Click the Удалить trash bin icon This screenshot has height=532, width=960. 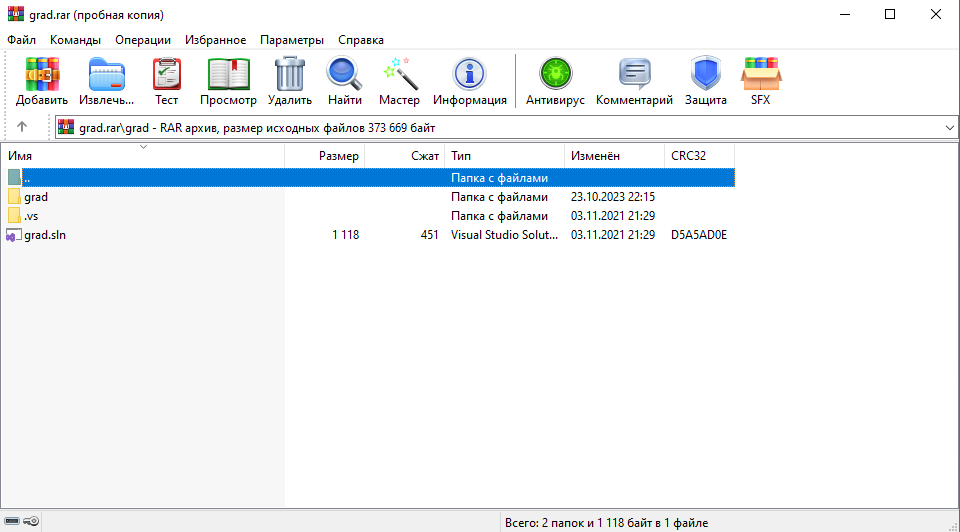click(290, 75)
